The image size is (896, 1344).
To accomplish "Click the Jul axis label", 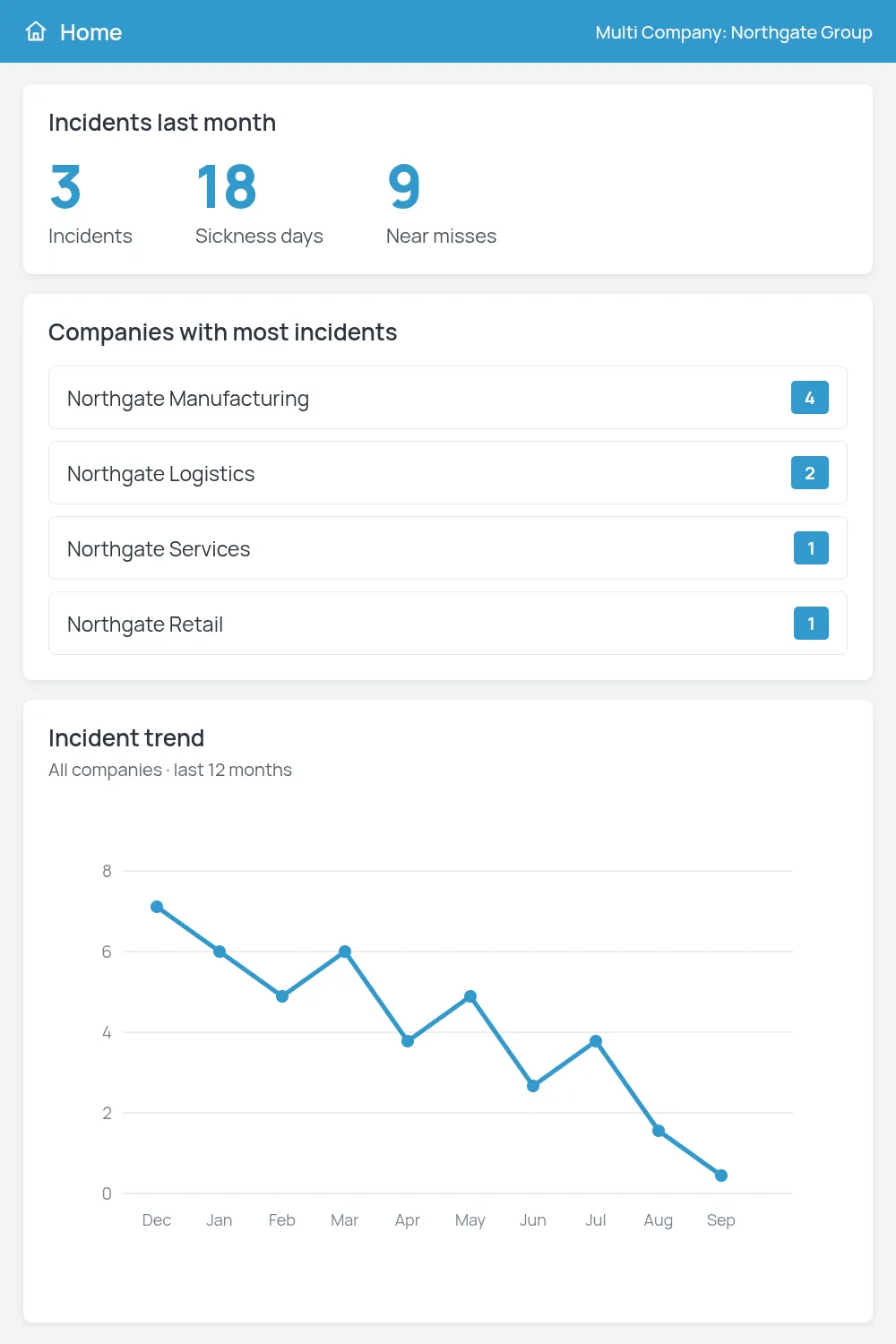I will point(596,1220).
